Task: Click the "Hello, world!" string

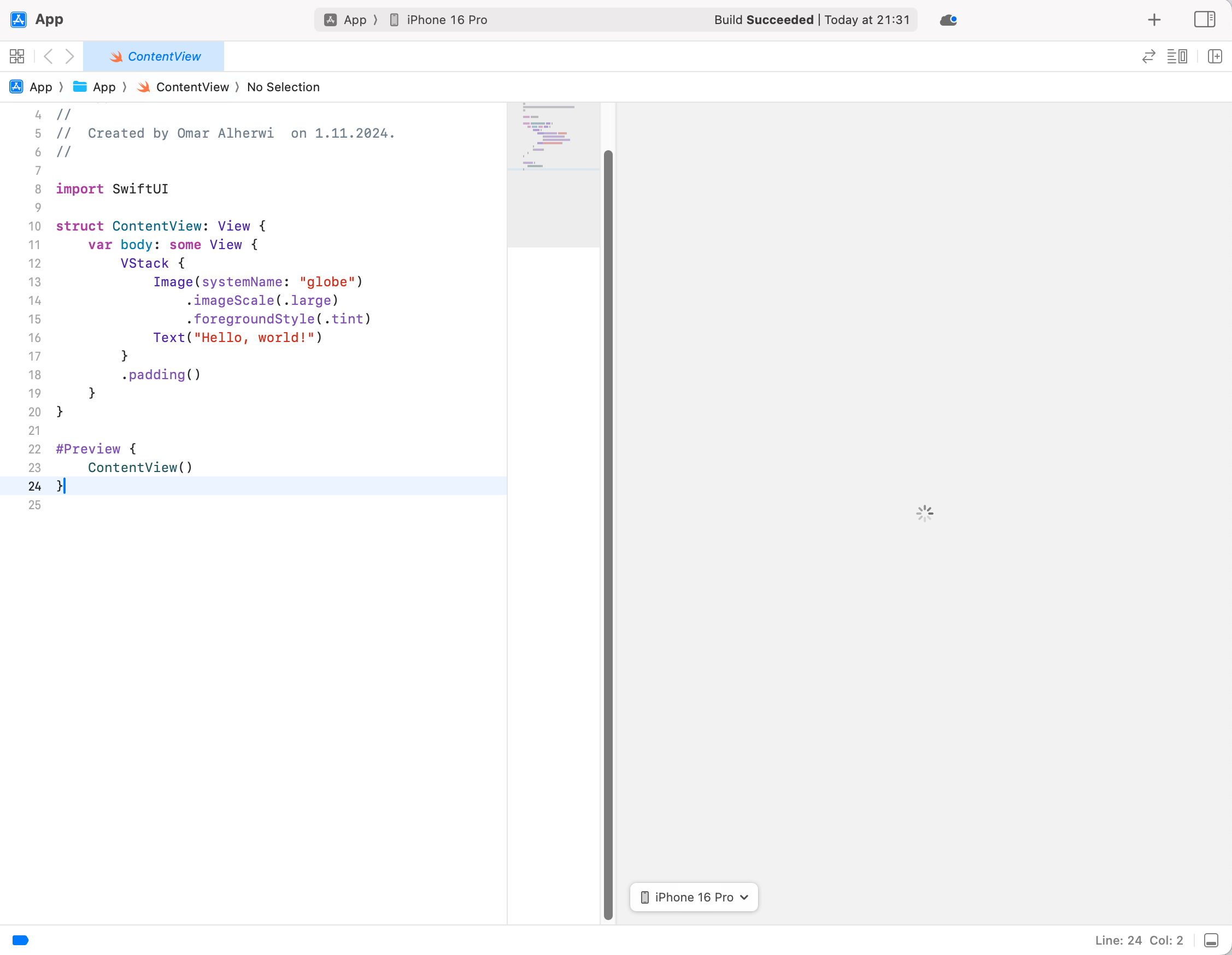Action: point(254,337)
